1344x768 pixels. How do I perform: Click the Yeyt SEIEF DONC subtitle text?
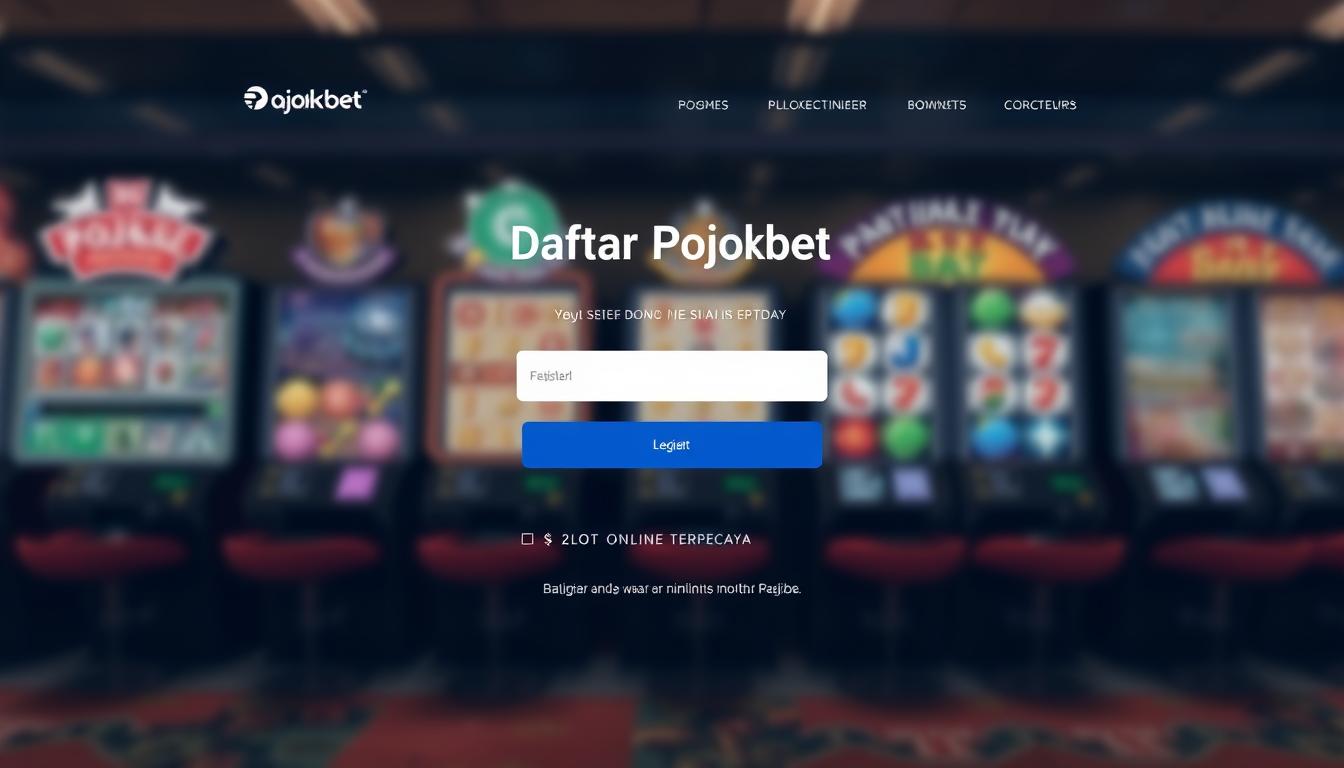[x=670, y=314]
